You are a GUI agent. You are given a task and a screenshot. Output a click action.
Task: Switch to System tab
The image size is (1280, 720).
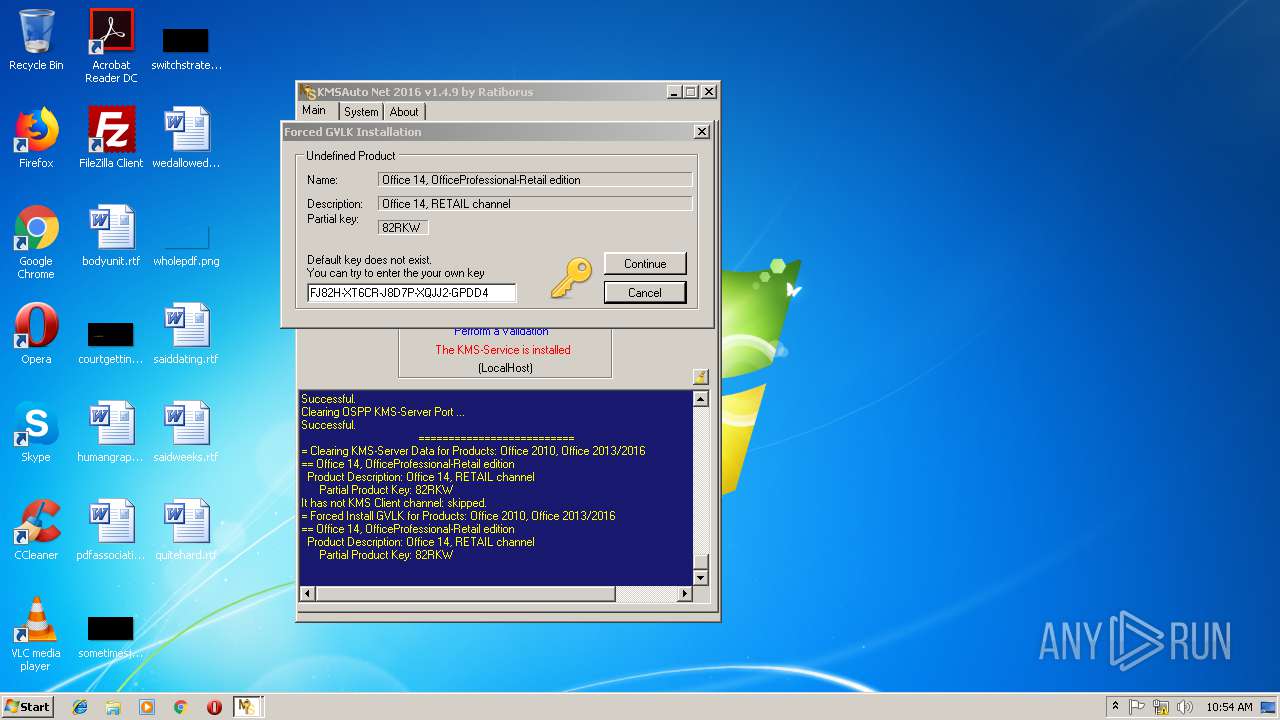(x=361, y=112)
